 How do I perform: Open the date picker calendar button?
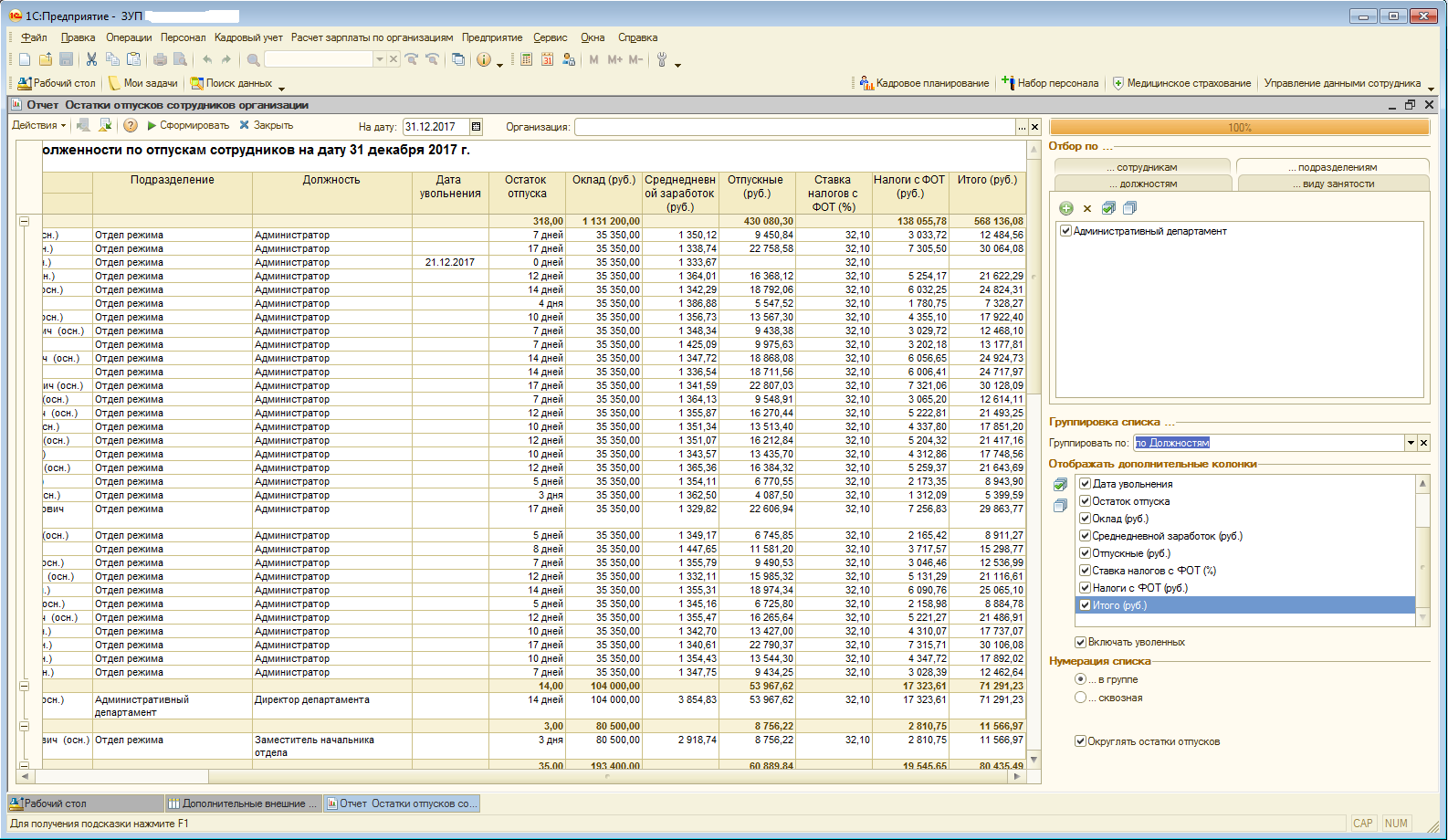click(476, 127)
